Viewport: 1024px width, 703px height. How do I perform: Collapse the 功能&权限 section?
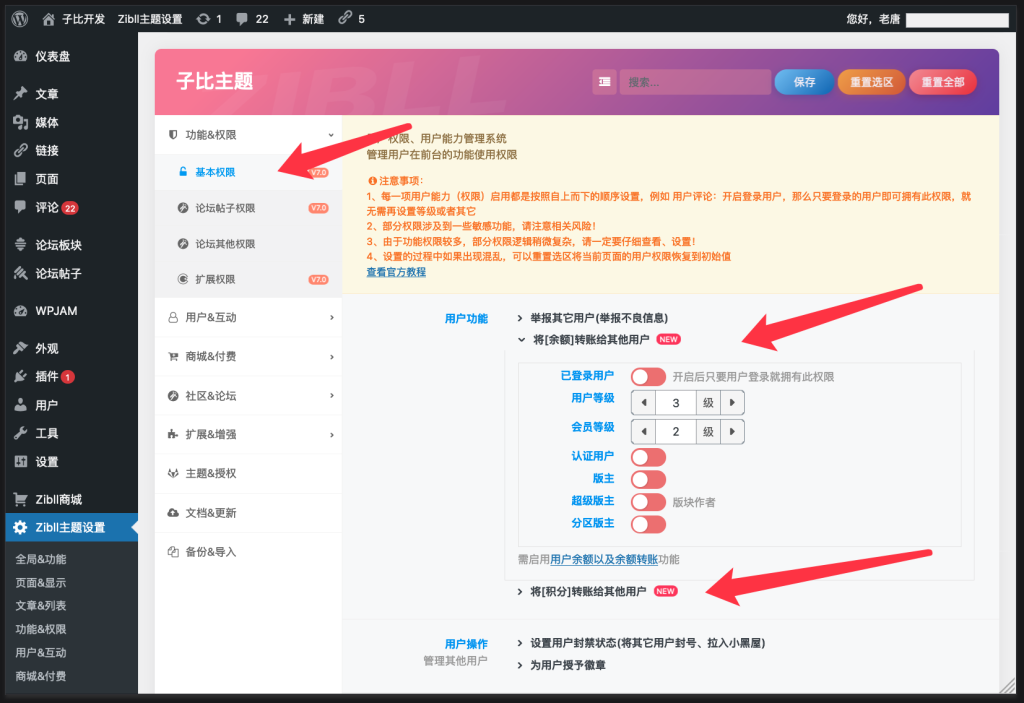click(x=248, y=135)
